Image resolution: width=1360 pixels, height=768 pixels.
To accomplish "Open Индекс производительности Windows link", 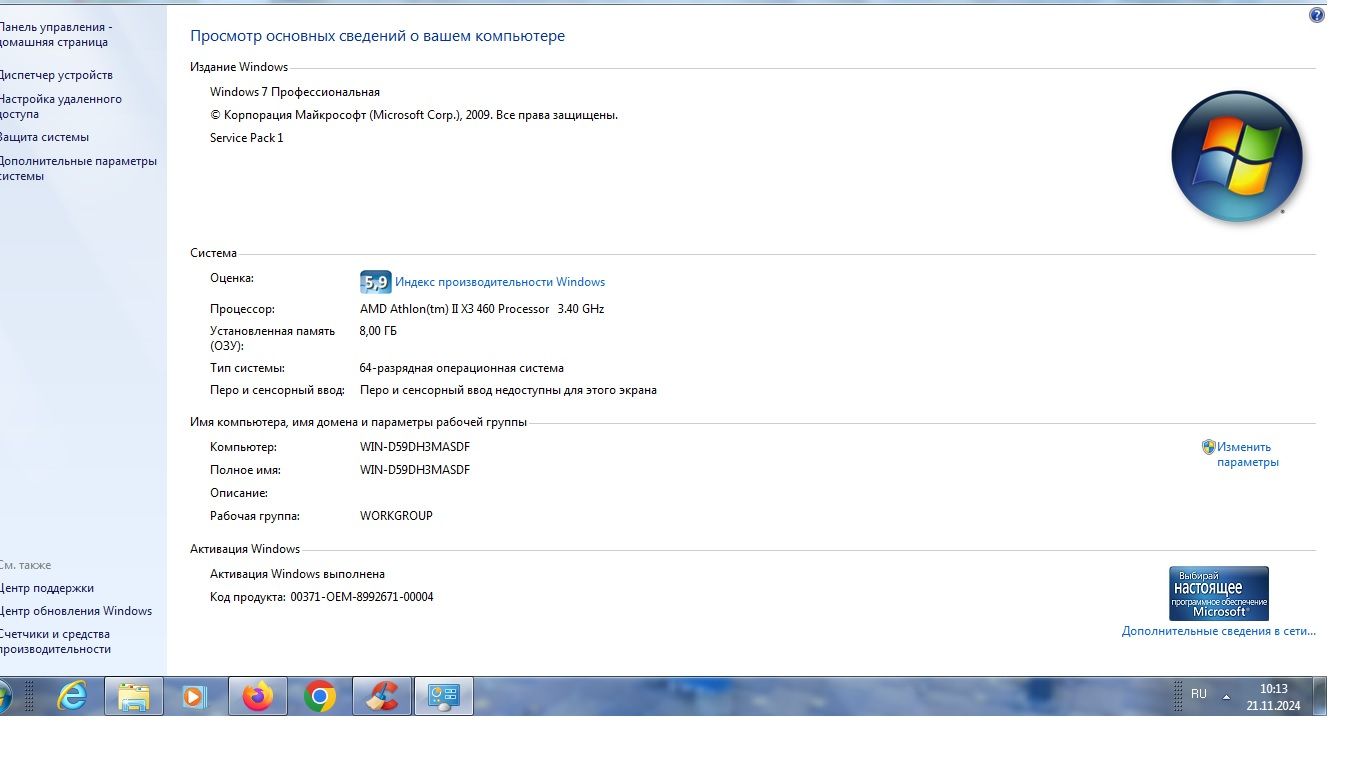I will click(x=500, y=282).
